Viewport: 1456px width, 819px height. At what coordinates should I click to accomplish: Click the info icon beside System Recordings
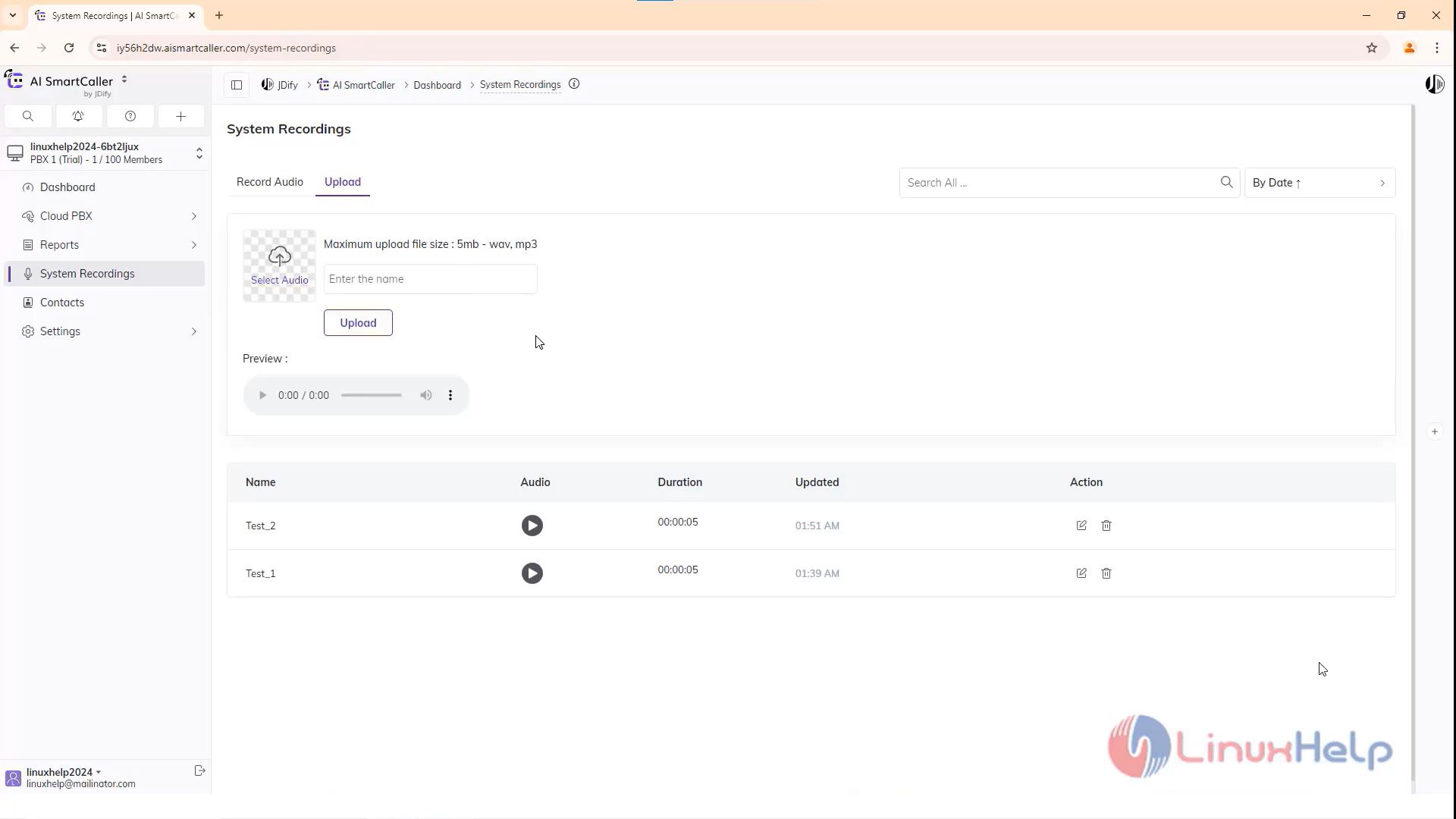(574, 84)
